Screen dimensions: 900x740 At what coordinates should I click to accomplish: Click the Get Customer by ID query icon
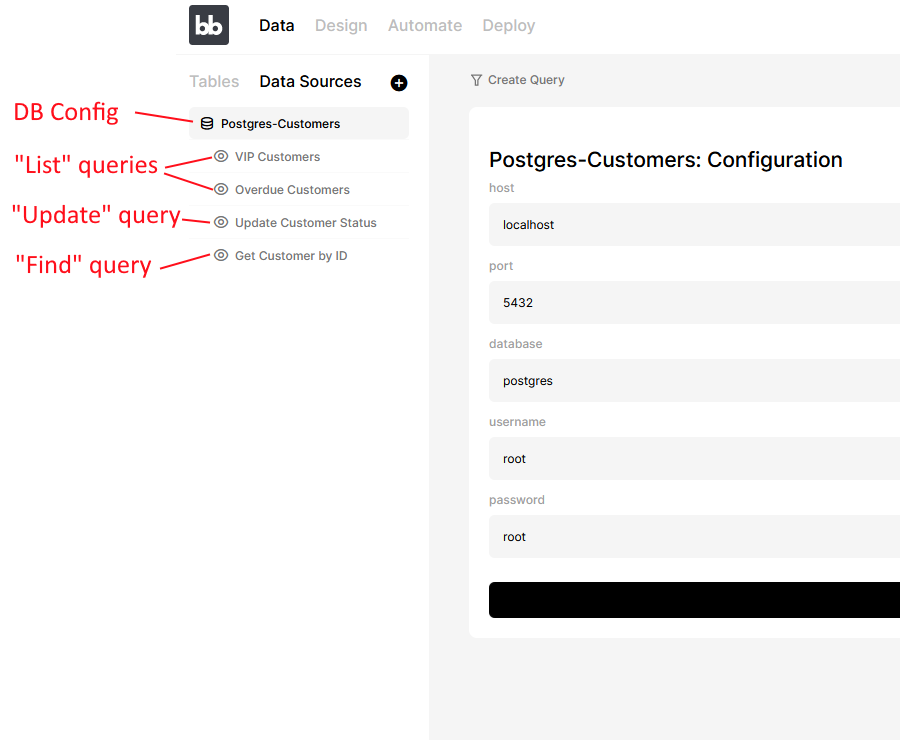tap(220, 255)
